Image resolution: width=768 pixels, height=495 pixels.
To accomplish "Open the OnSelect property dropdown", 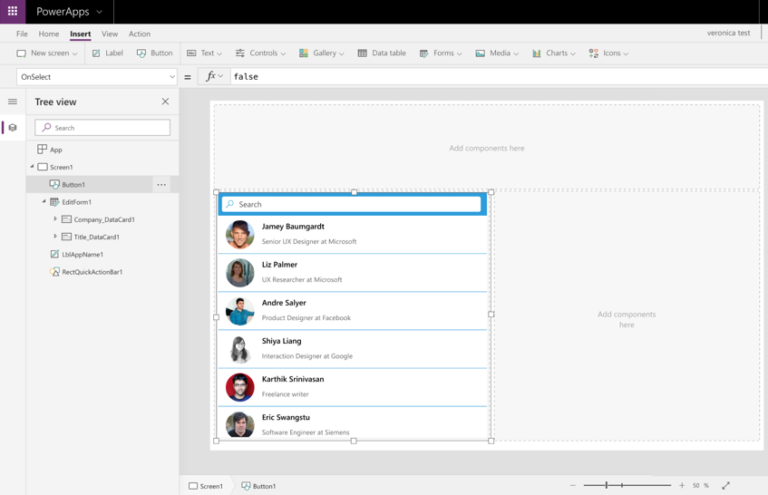I will (96, 77).
